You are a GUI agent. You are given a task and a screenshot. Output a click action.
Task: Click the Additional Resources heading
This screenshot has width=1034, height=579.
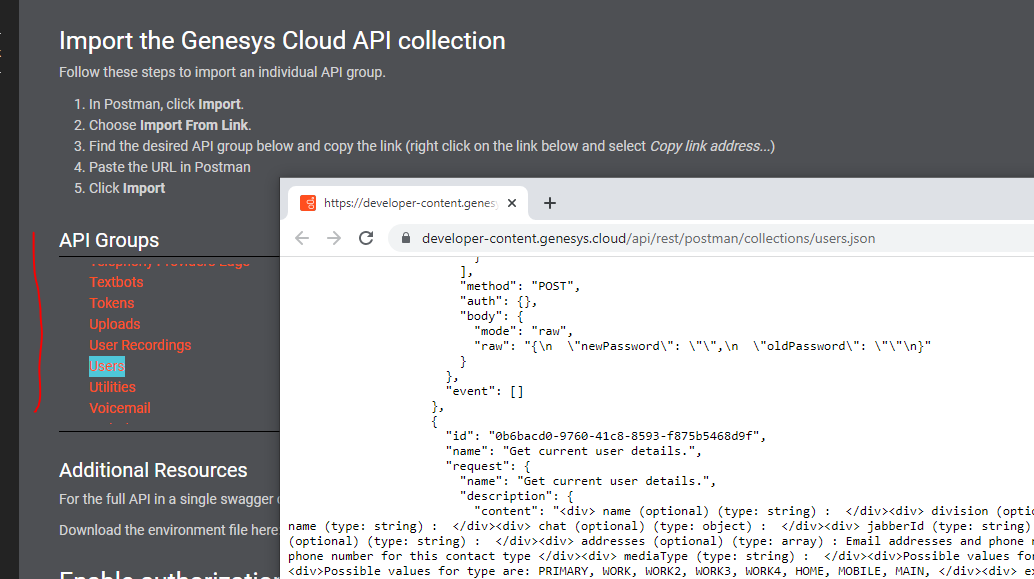[x=153, y=470]
